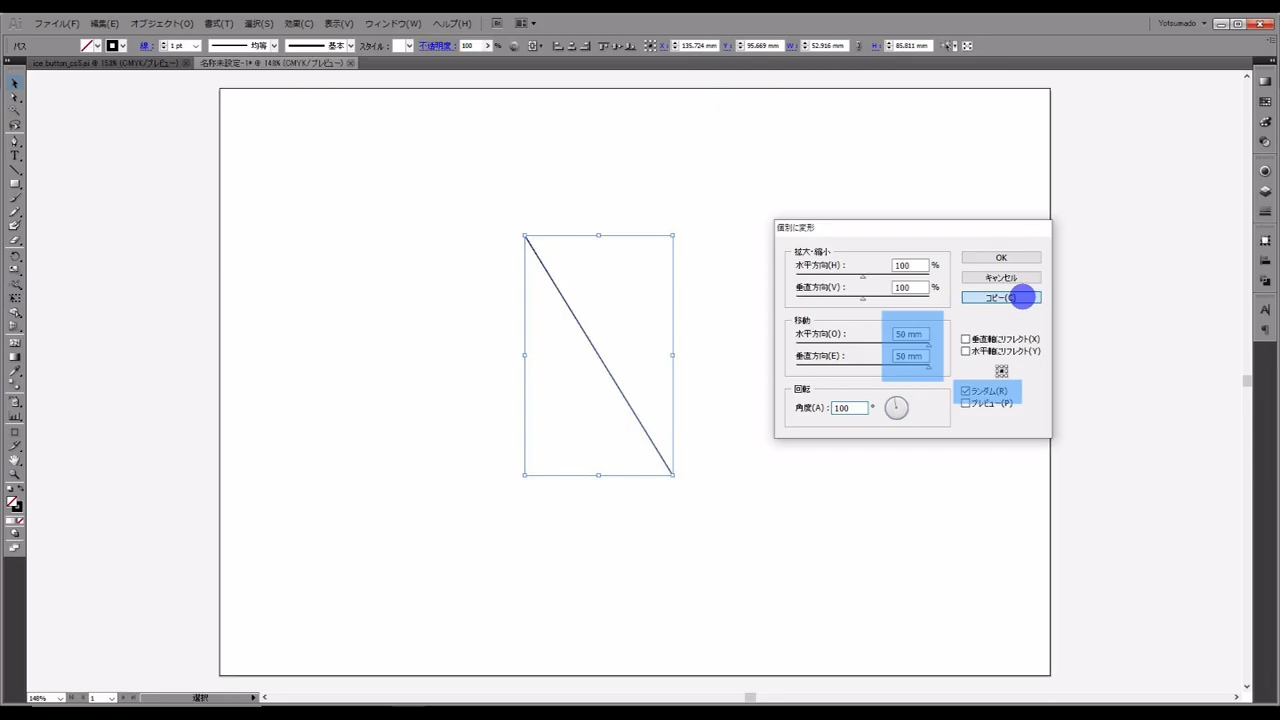The image size is (1280, 720).
Task: Select the Type tool
Action: (x=14, y=155)
